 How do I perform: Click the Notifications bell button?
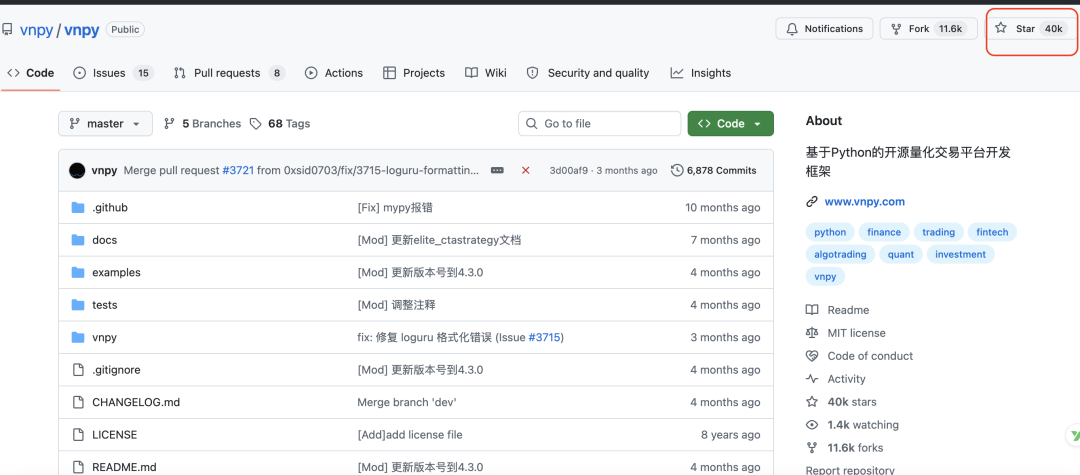824,29
